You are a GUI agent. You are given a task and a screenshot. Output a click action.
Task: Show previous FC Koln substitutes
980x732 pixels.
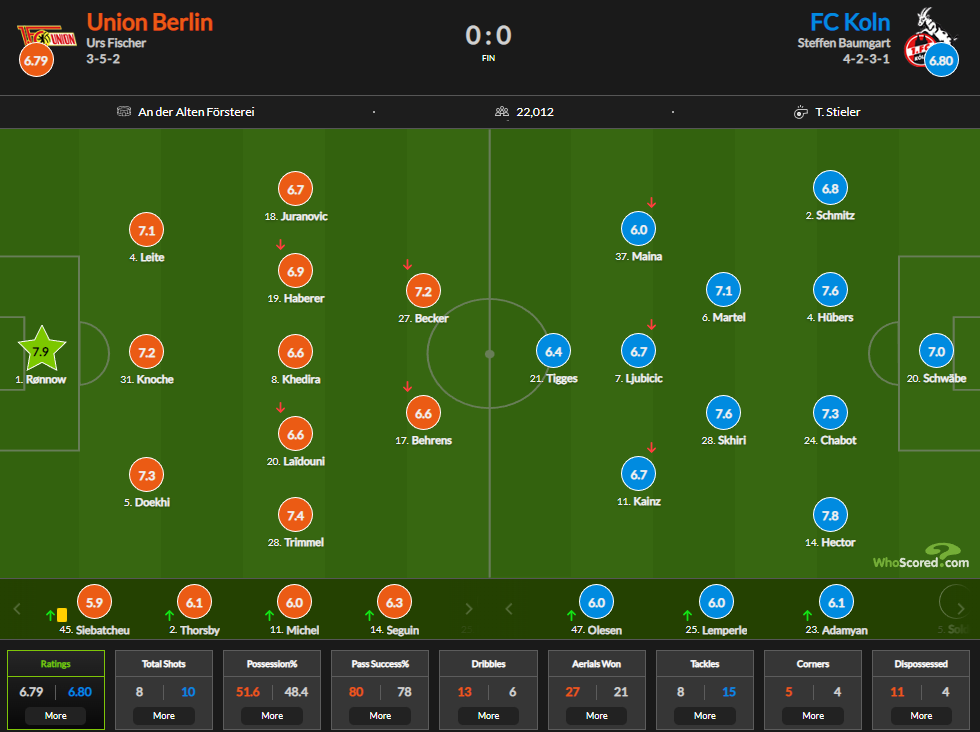click(x=509, y=609)
